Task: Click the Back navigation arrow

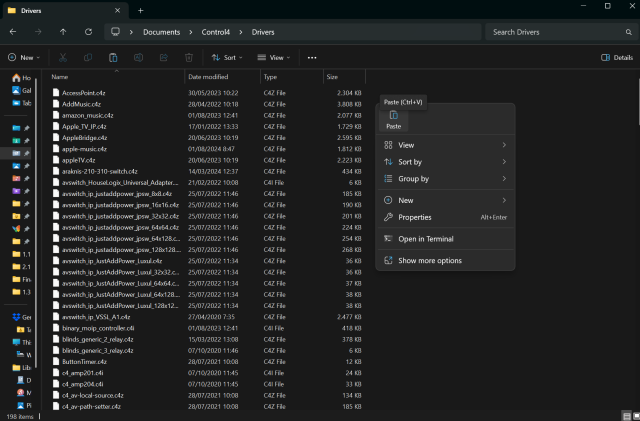Action: pos(13,32)
